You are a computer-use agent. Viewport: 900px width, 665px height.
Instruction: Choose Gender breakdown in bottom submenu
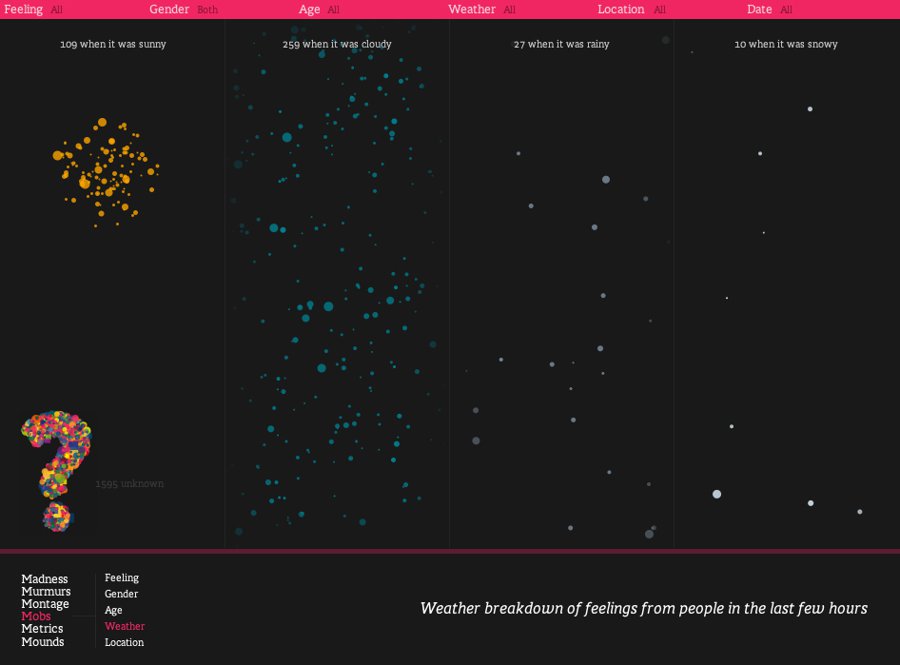(x=121, y=594)
